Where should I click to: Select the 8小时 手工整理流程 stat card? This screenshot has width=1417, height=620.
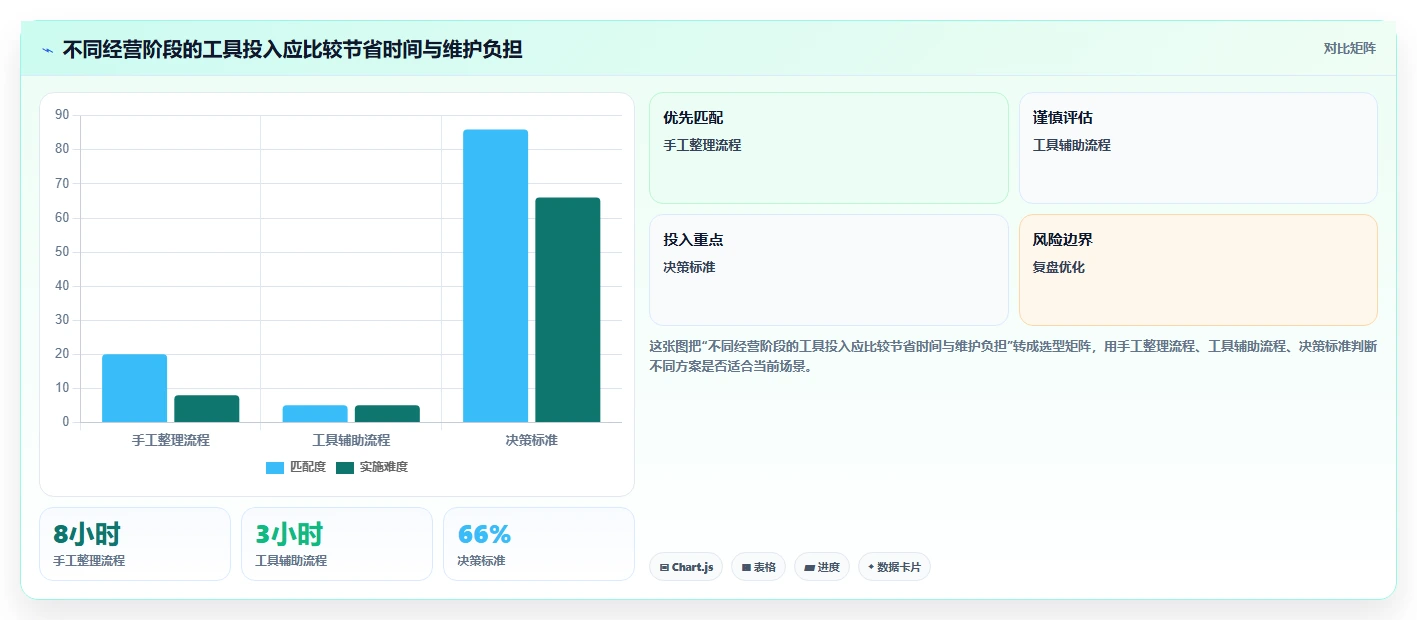pyautogui.click(x=135, y=544)
